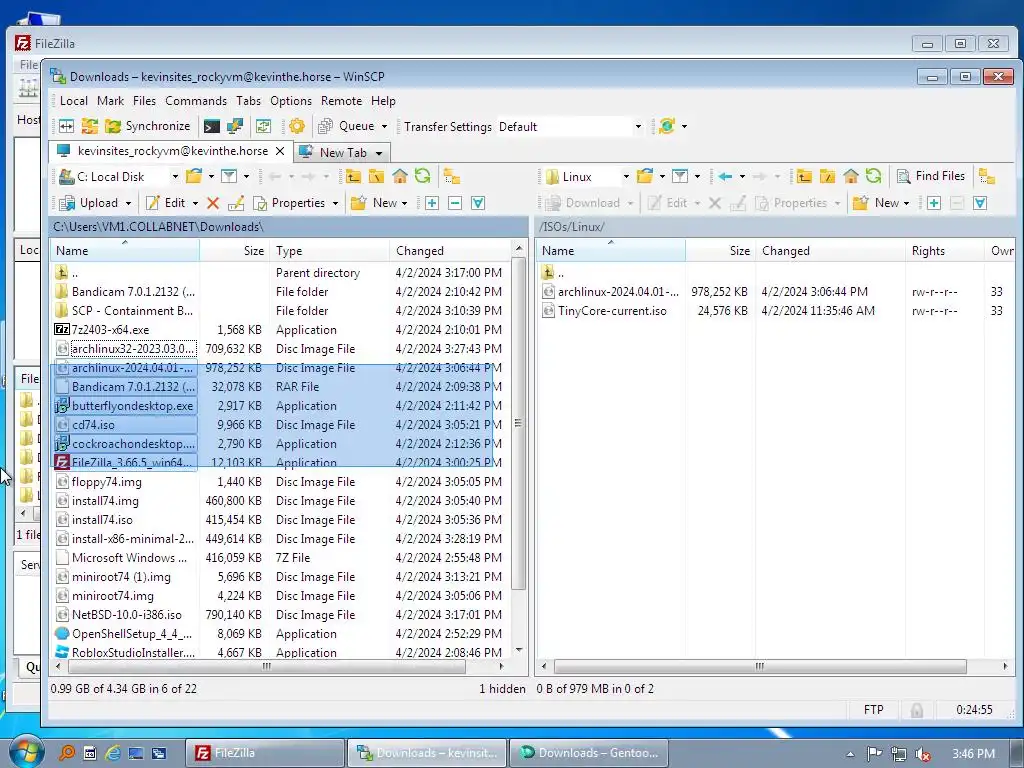Select the 7z2403-x64.exe file
Viewport: 1024px width, 768px height.
click(x=110, y=330)
